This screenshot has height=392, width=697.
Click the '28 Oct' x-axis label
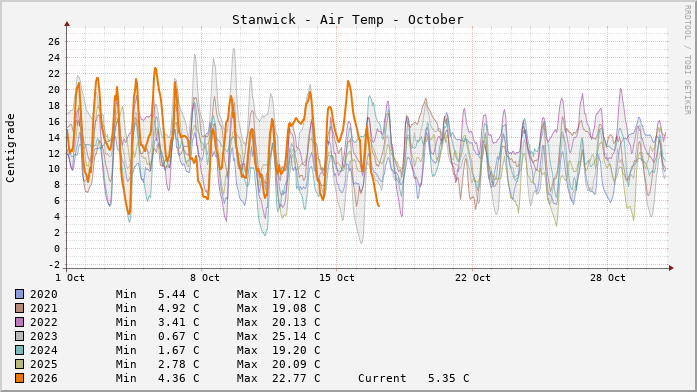[608, 278]
